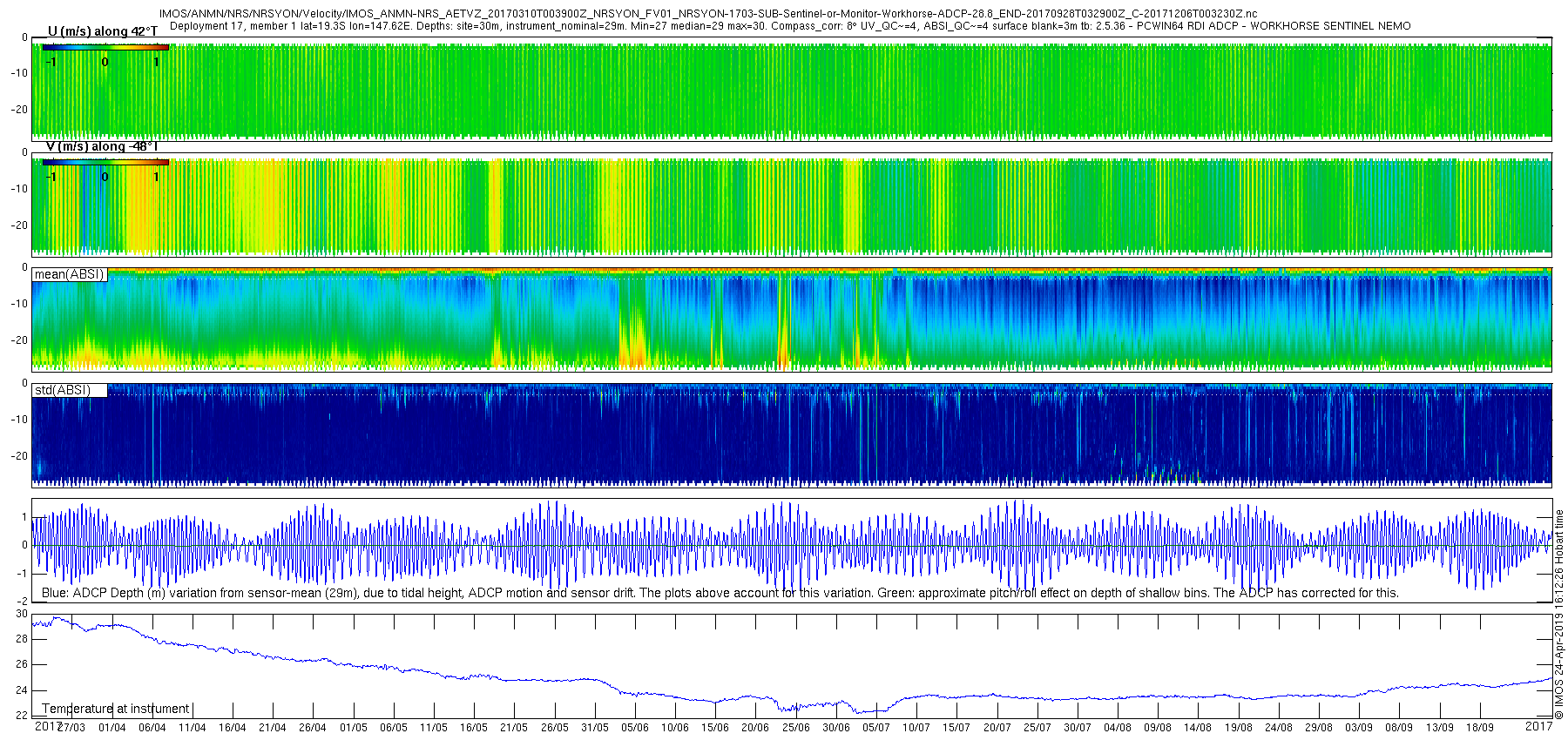Click the 24 tick on the temperature axis
1568x740 pixels.
pyautogui.click(x=22, y=690)
